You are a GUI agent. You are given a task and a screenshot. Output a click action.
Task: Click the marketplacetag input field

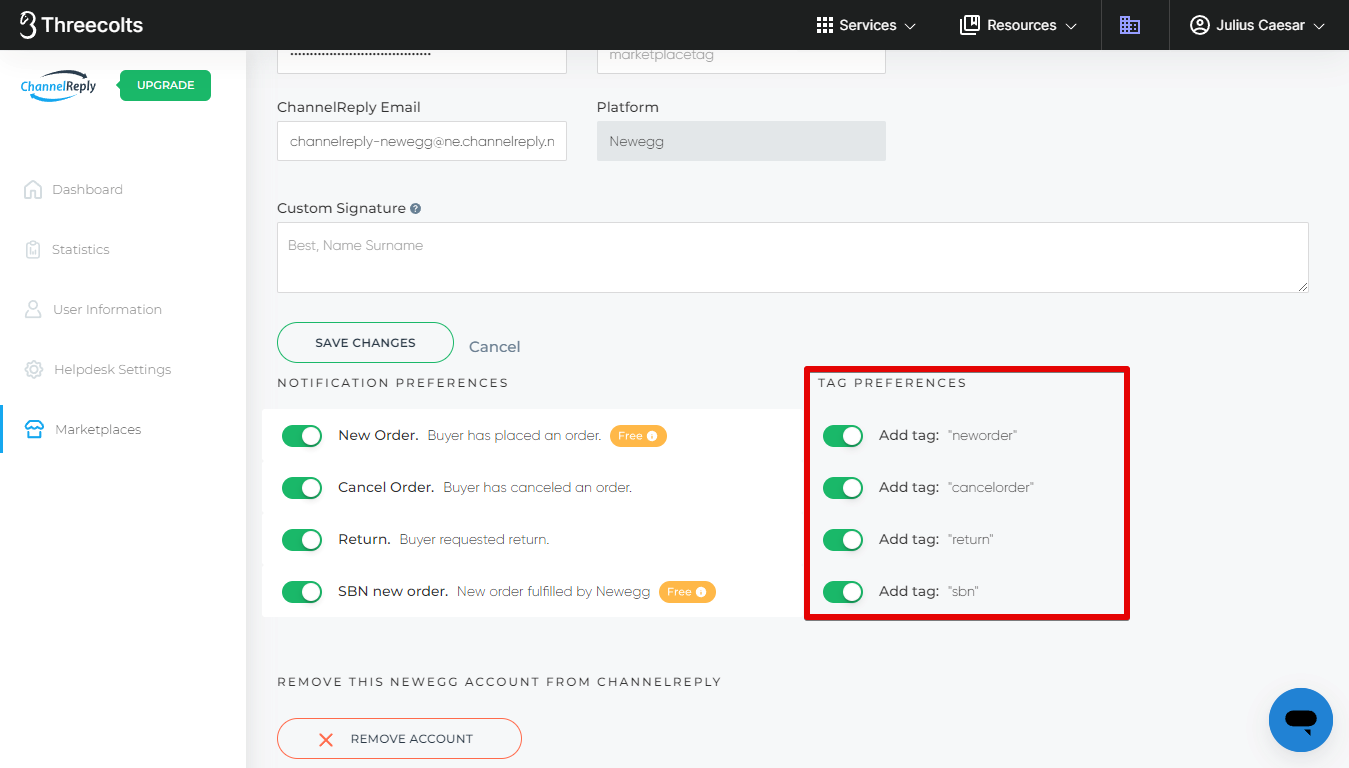click(x=741, y=60)
